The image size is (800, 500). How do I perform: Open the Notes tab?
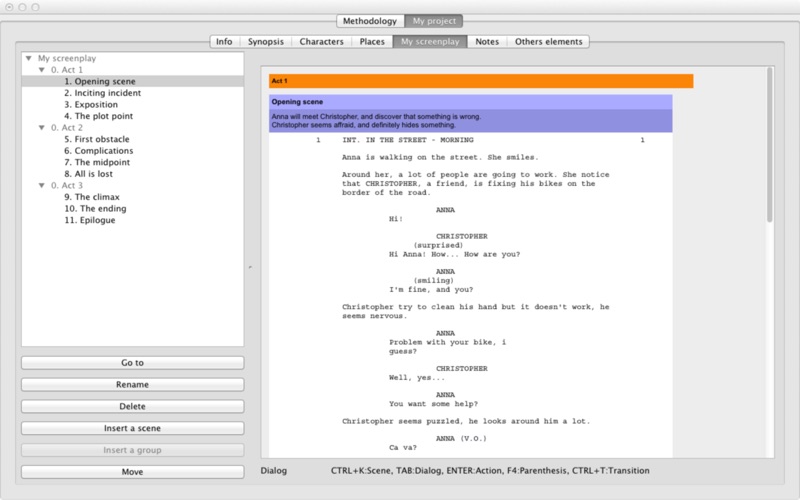pos(487,41)
